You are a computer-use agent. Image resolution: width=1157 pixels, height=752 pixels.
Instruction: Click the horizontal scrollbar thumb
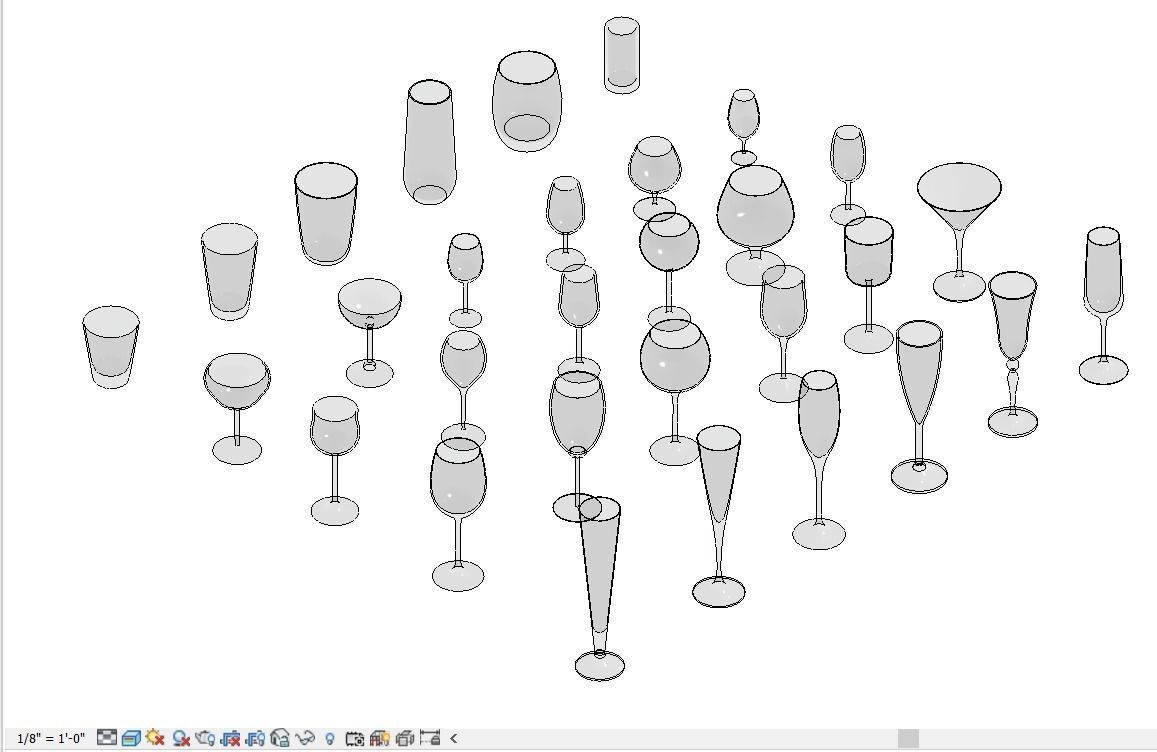(908, 738)
